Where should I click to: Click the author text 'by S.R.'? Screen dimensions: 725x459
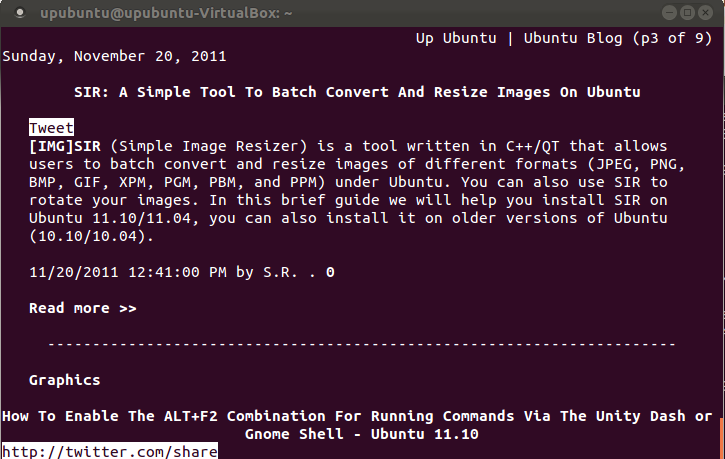click(267, 272)
